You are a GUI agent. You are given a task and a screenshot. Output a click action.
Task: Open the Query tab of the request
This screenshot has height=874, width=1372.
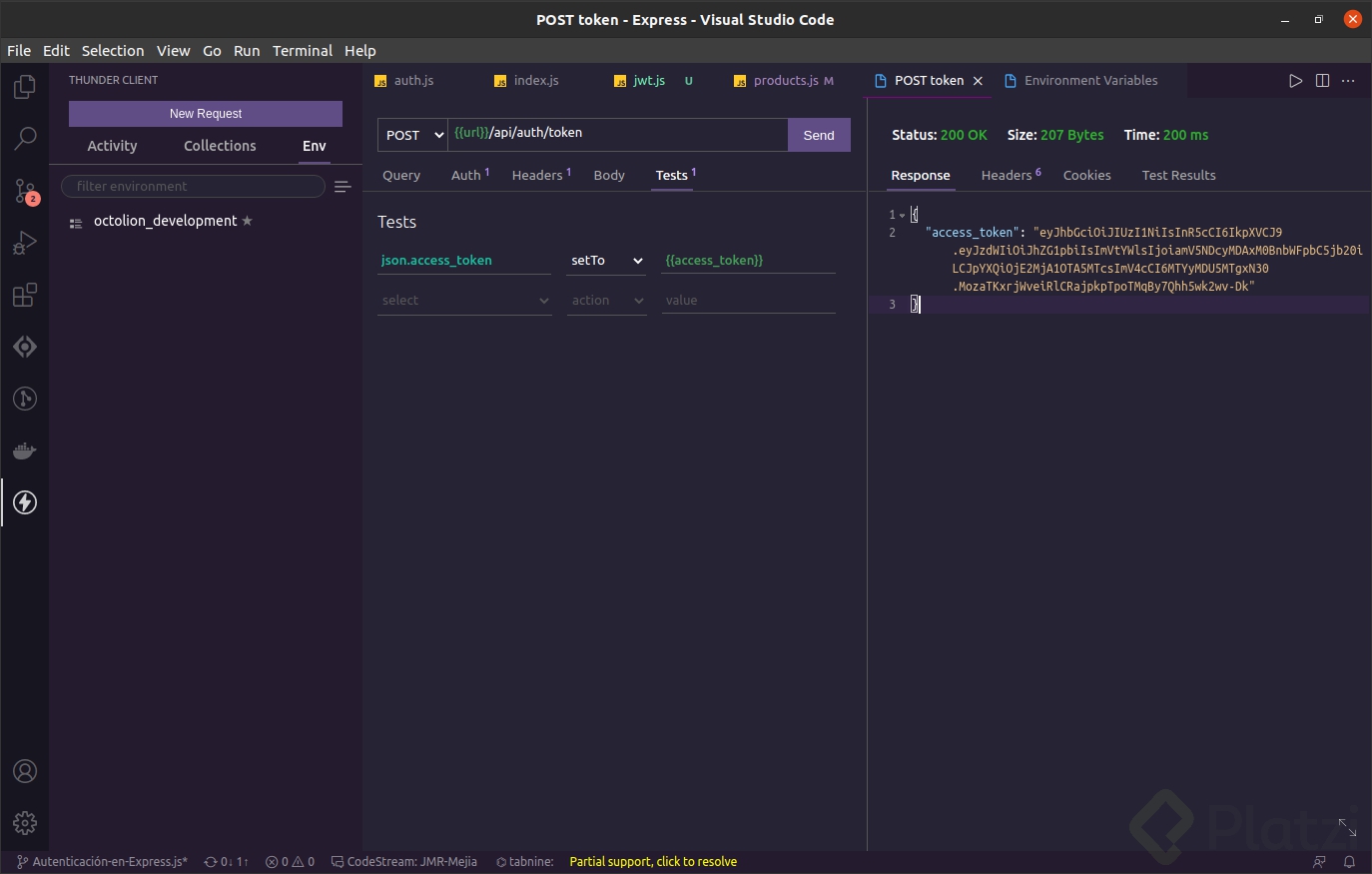tap(401, 176)
